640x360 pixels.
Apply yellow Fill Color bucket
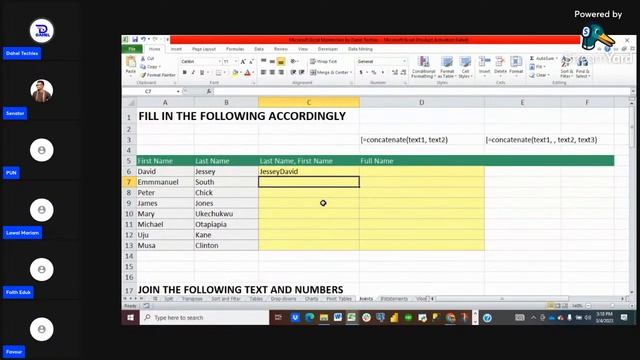tap(235, 73)
